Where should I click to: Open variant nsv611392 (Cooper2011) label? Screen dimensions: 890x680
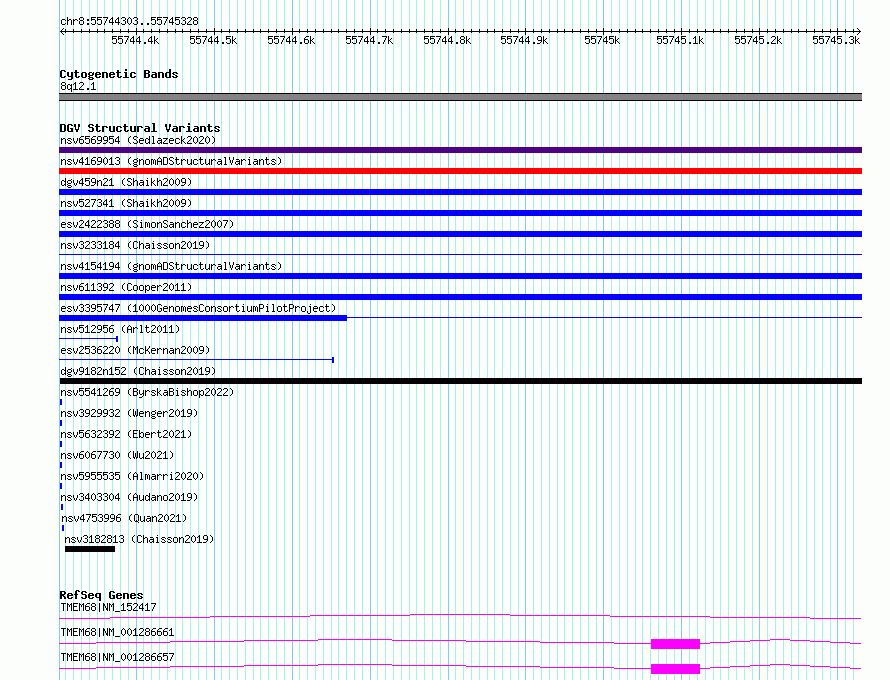click(x=126, y=287)
